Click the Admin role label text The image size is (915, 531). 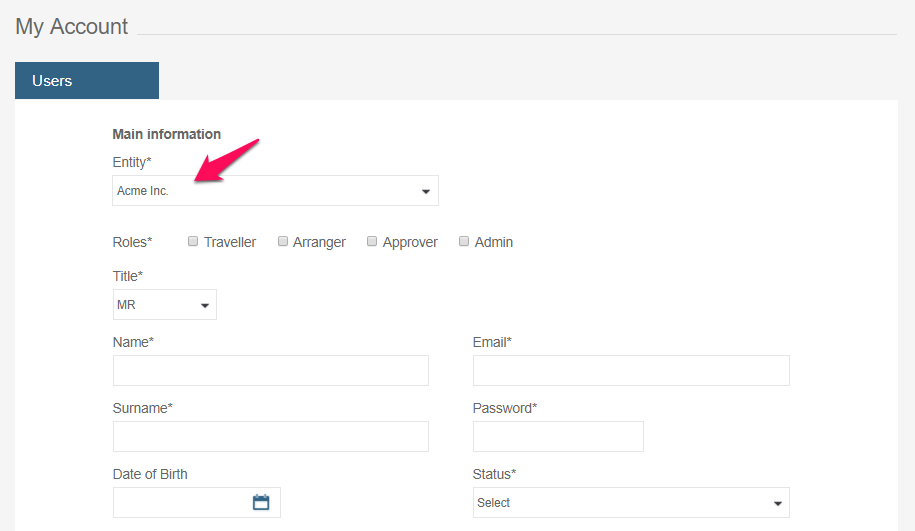[494, 242]
